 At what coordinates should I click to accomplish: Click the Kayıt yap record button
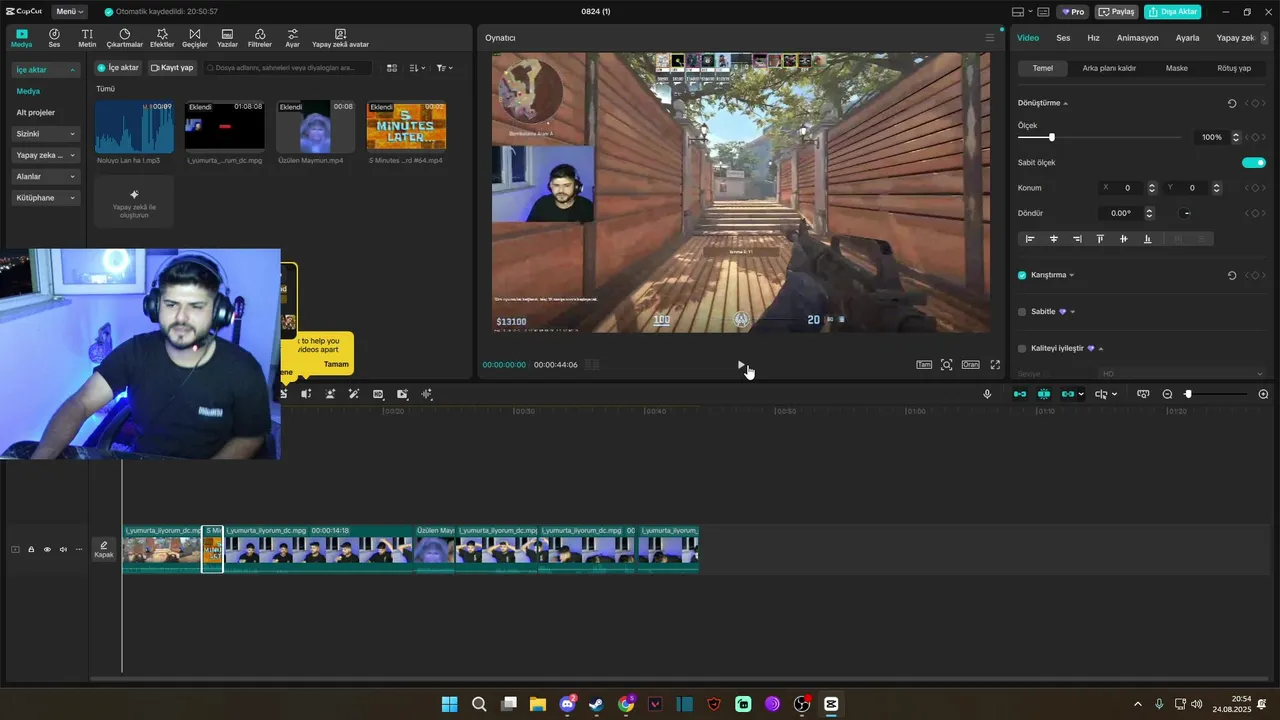[172, 68]
